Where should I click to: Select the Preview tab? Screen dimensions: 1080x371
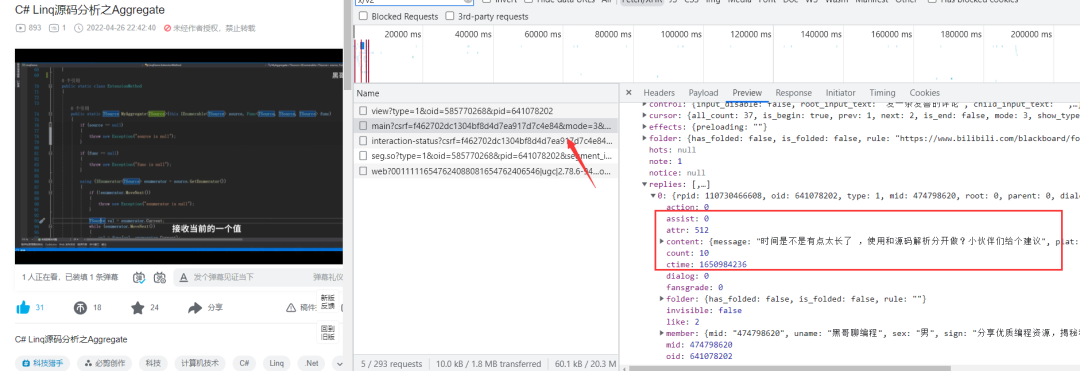747,93
